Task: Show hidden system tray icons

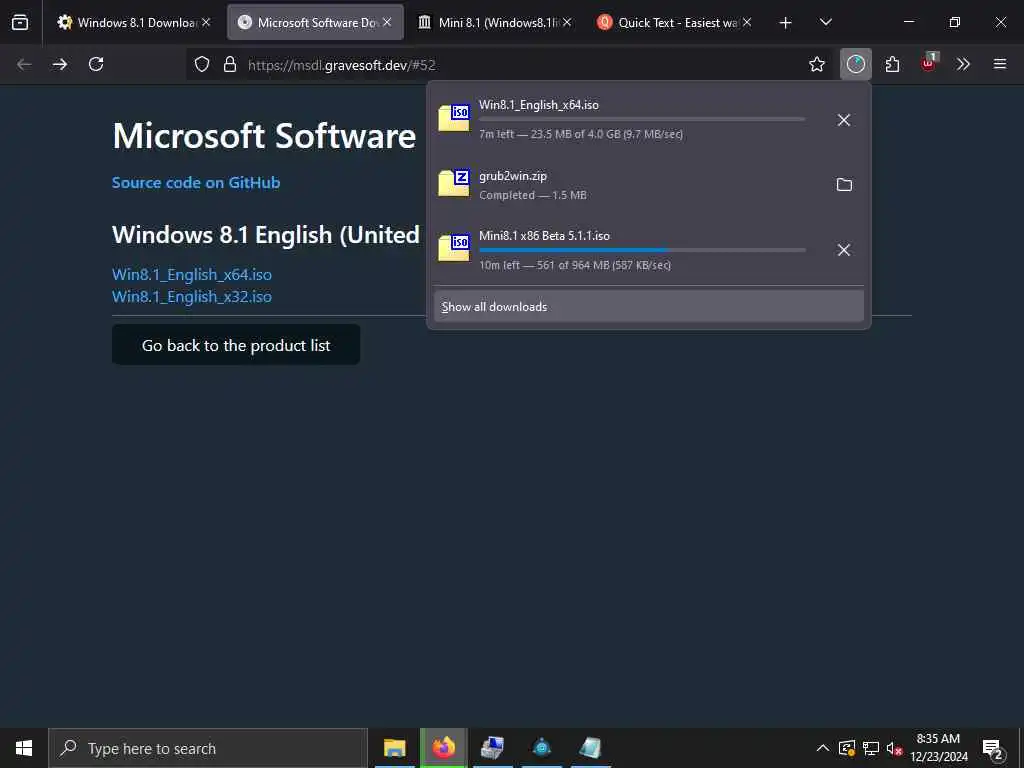Action: coord(823,748)
